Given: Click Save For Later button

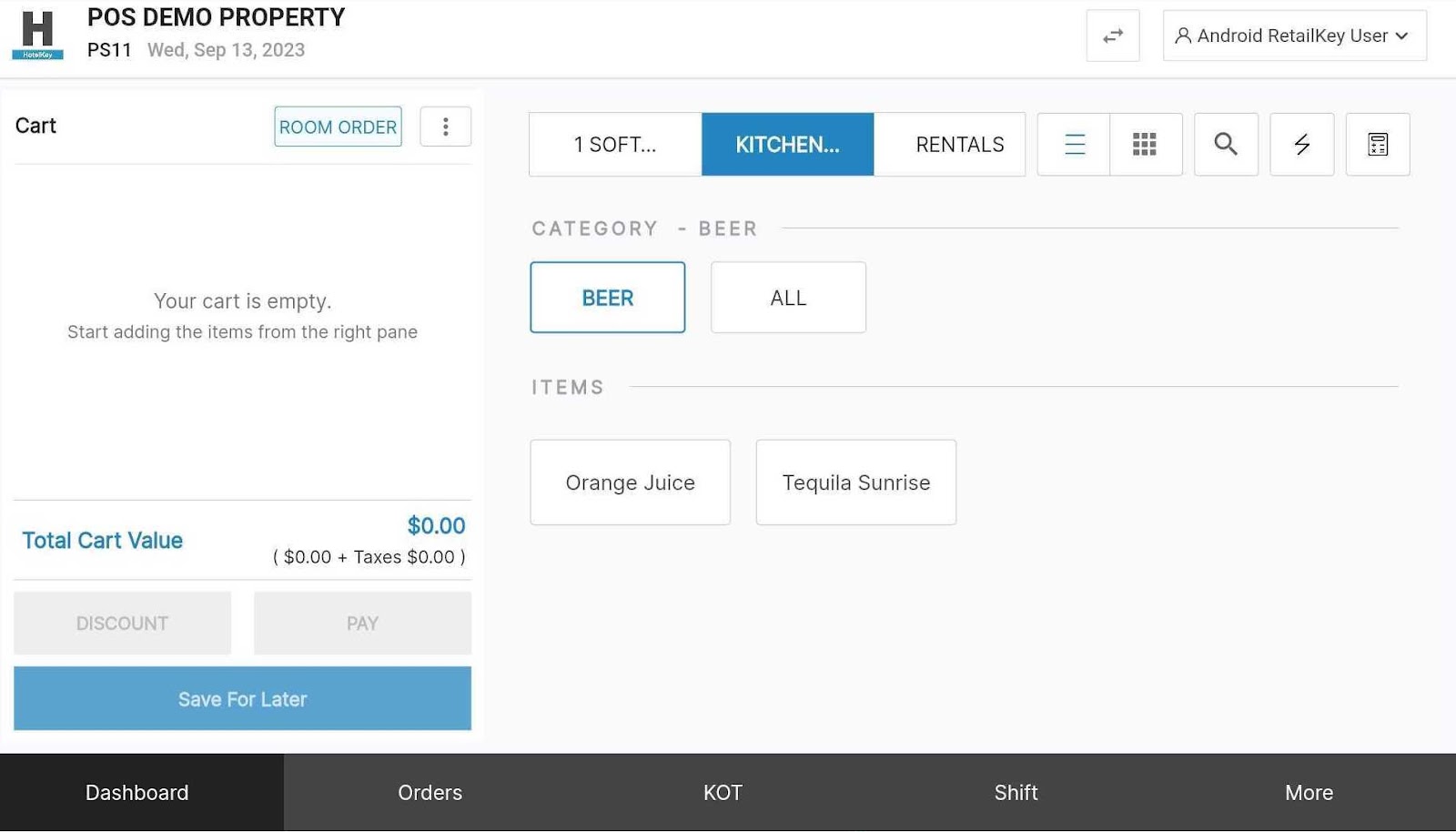Looking at the screenshot, I should click(x=242, y=699).
